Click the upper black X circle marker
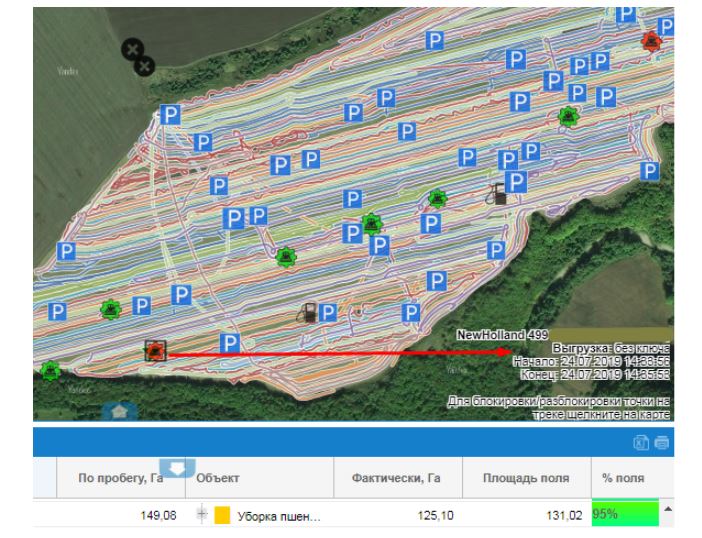702x538 pixels. point(133,50)
